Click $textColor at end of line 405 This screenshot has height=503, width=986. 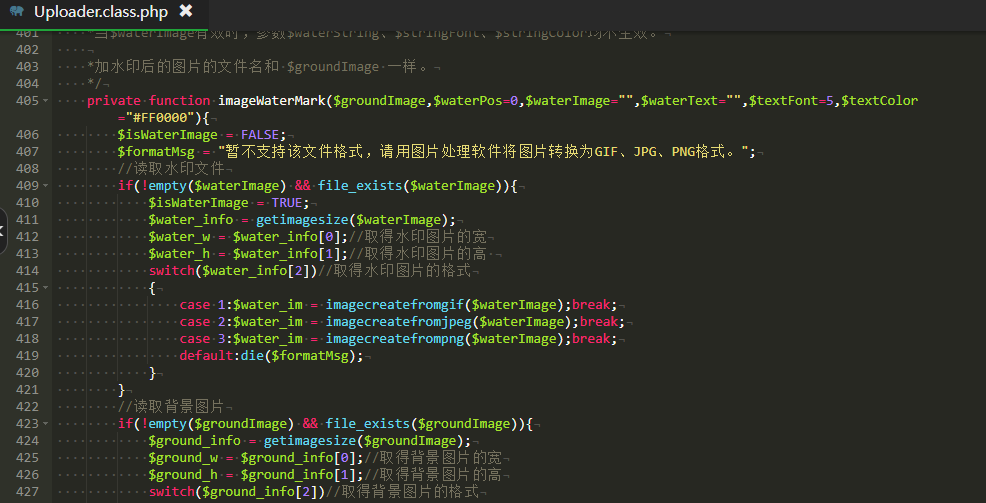[880, 101]
